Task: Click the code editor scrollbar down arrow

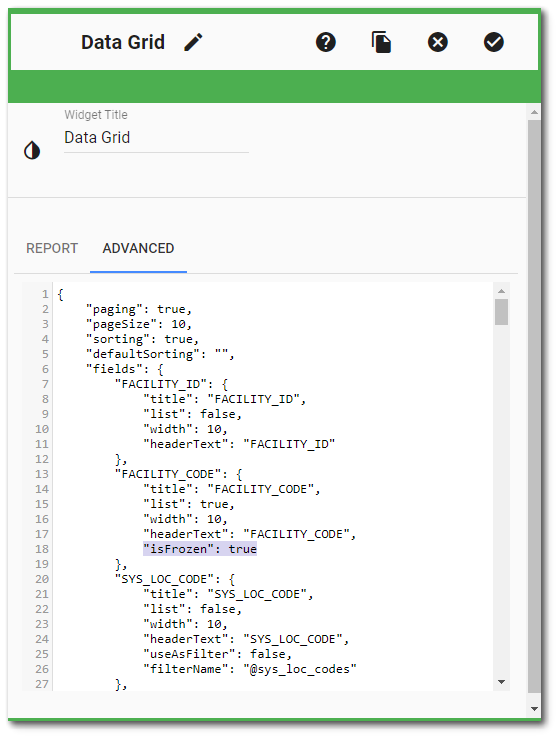Action: tap(502, 682)
